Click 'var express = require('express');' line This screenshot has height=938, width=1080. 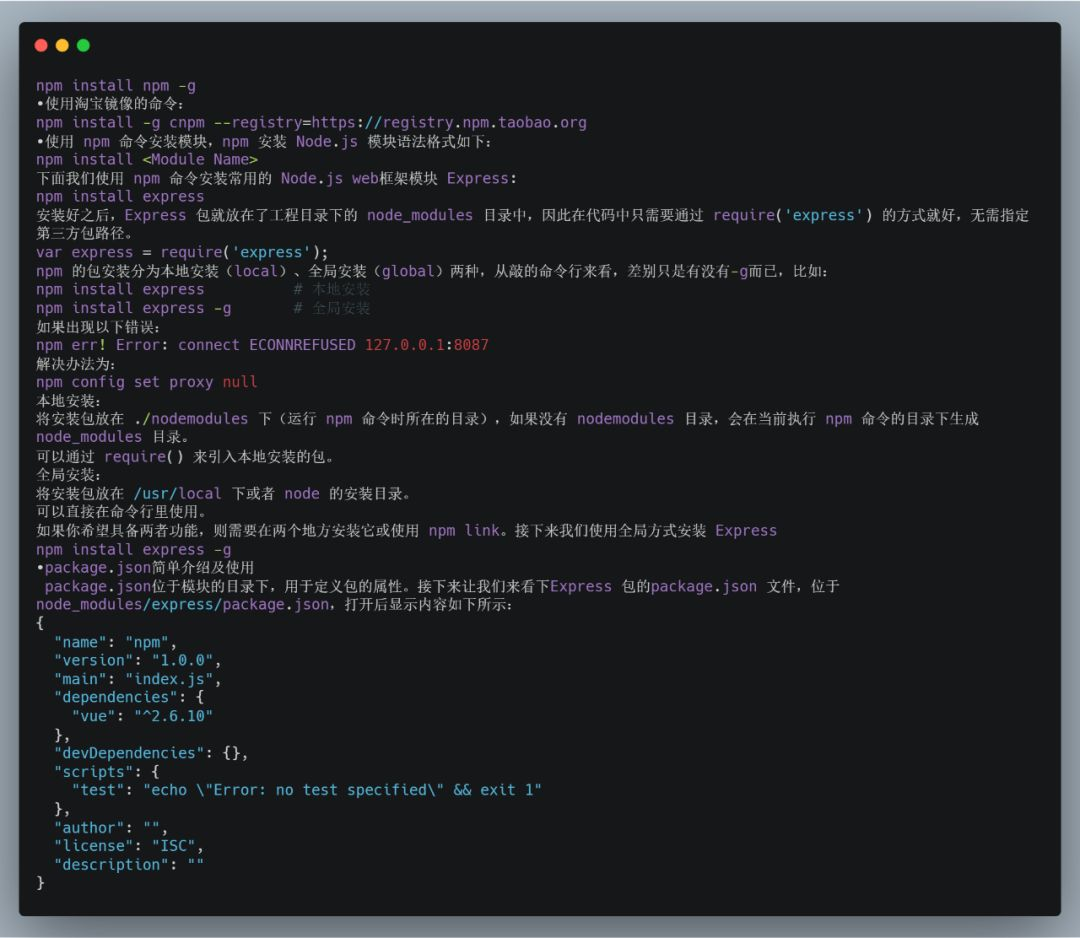point(182,253)
